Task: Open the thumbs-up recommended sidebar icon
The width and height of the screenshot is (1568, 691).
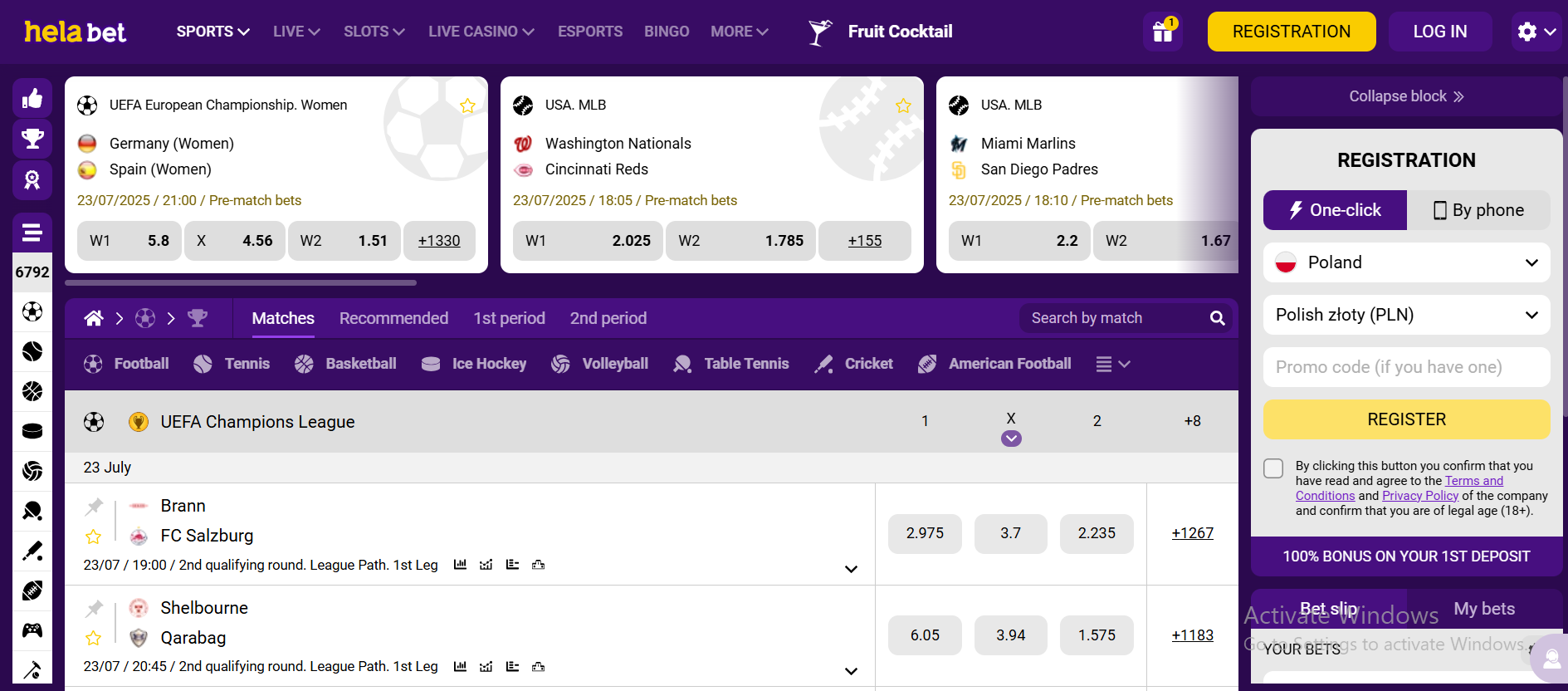Action: [32, 98]
